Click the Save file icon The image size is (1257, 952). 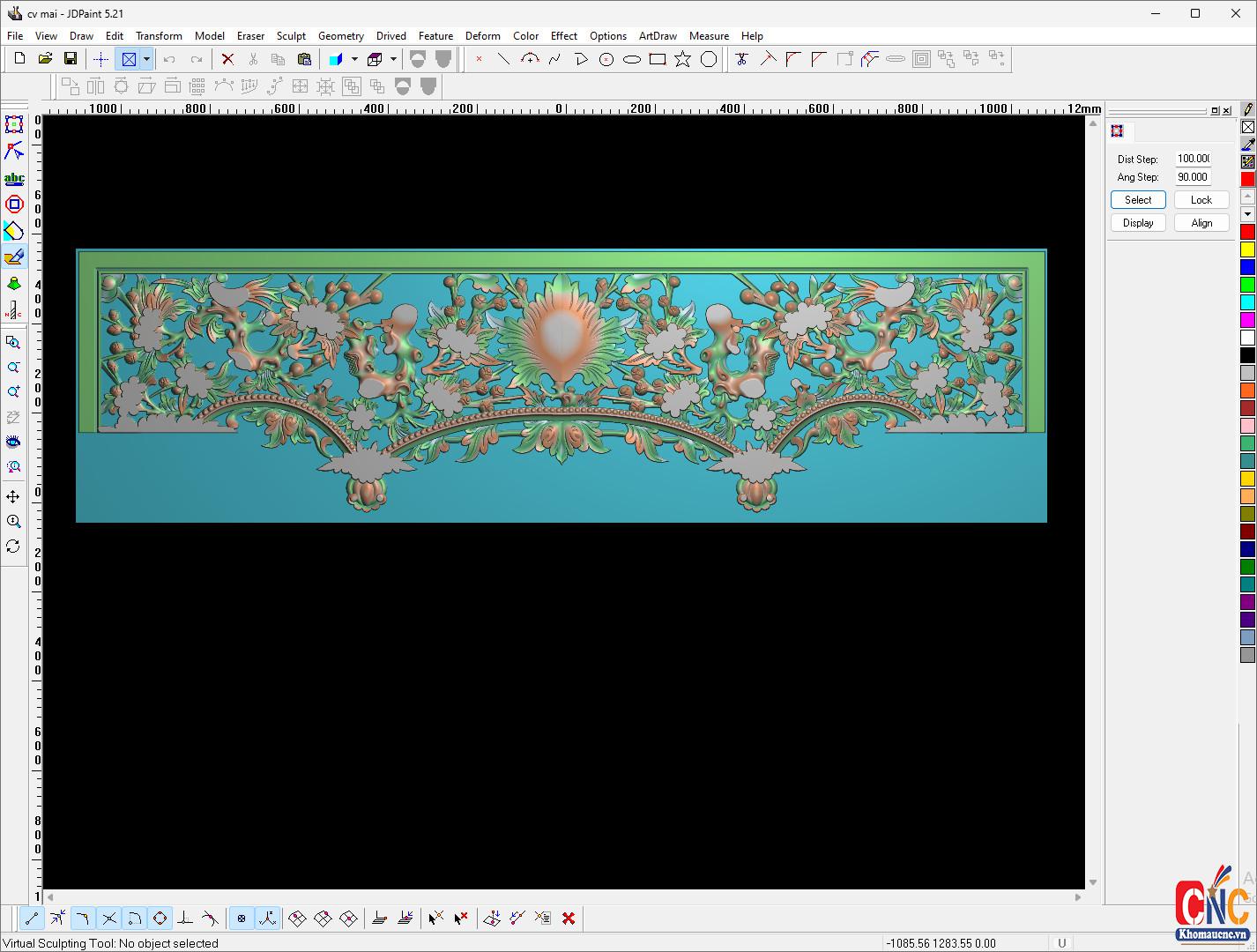71,59
